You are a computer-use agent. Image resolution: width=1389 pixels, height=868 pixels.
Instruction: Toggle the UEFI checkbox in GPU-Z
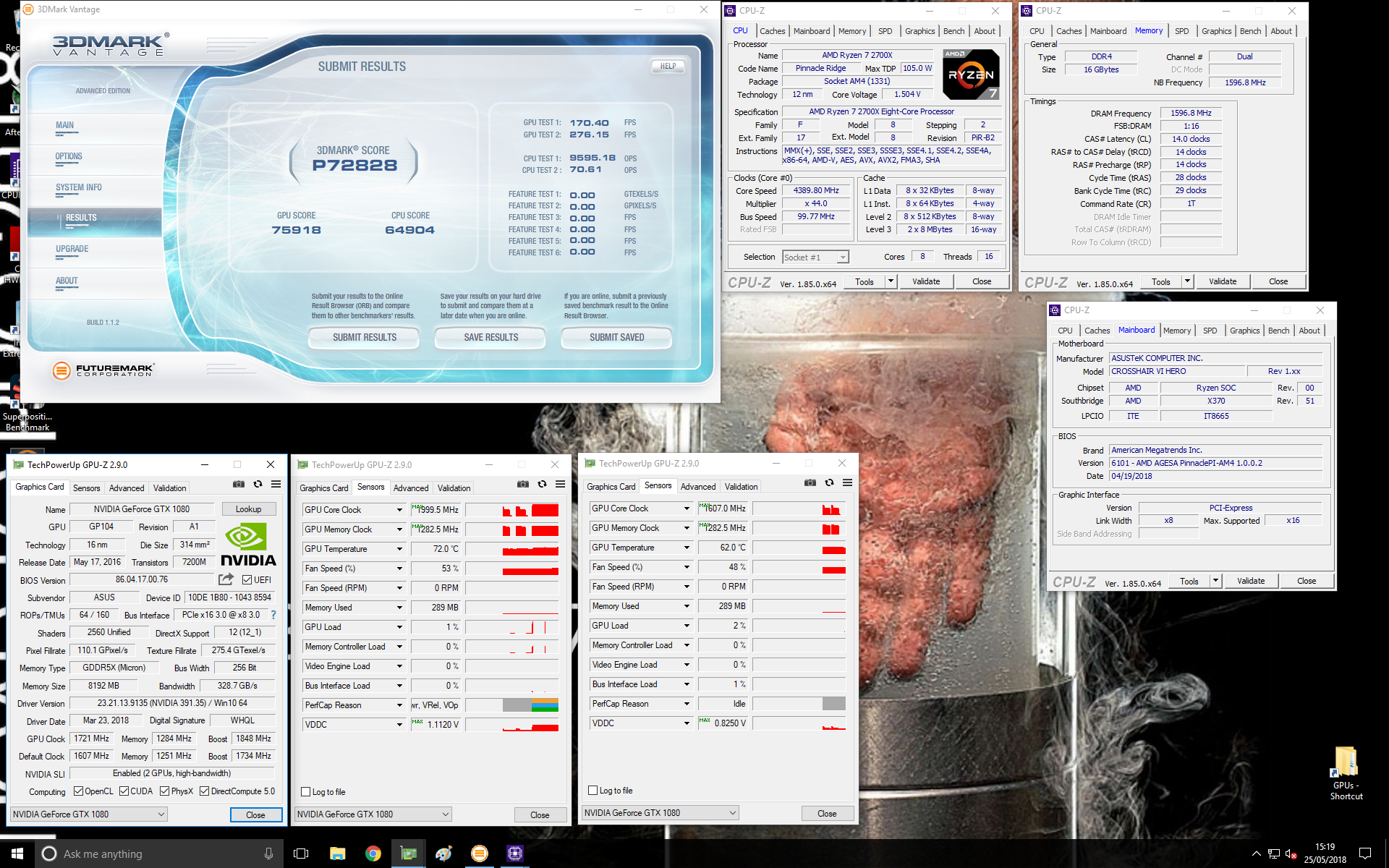click(x=247, y=580)
